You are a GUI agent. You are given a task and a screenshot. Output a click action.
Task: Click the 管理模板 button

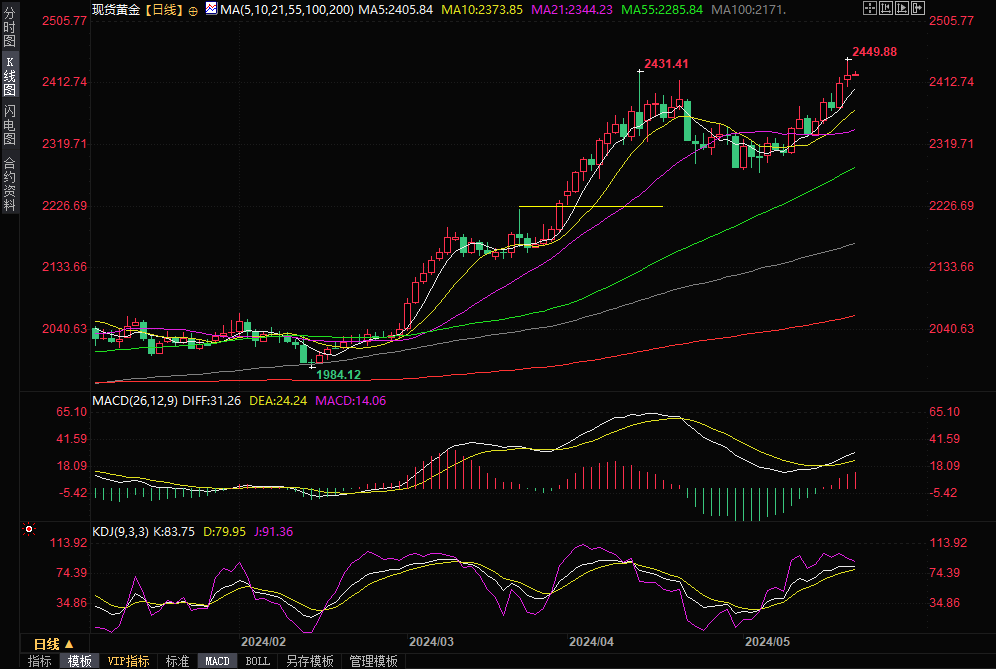(x=373, y=661)
